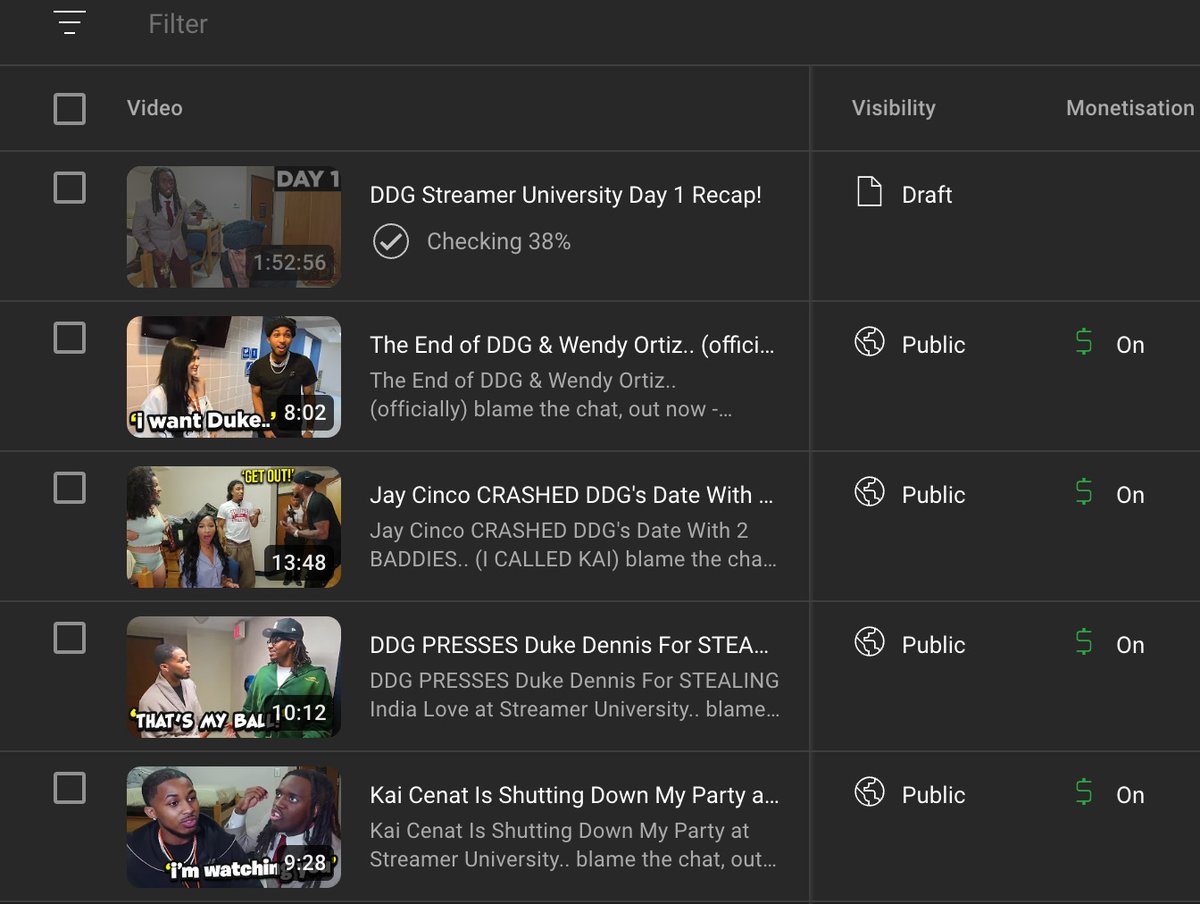Click Public visibility for The End of DDG
Image resolution: width=1200 pixels, height=904 pixels.
coord(934,345)
